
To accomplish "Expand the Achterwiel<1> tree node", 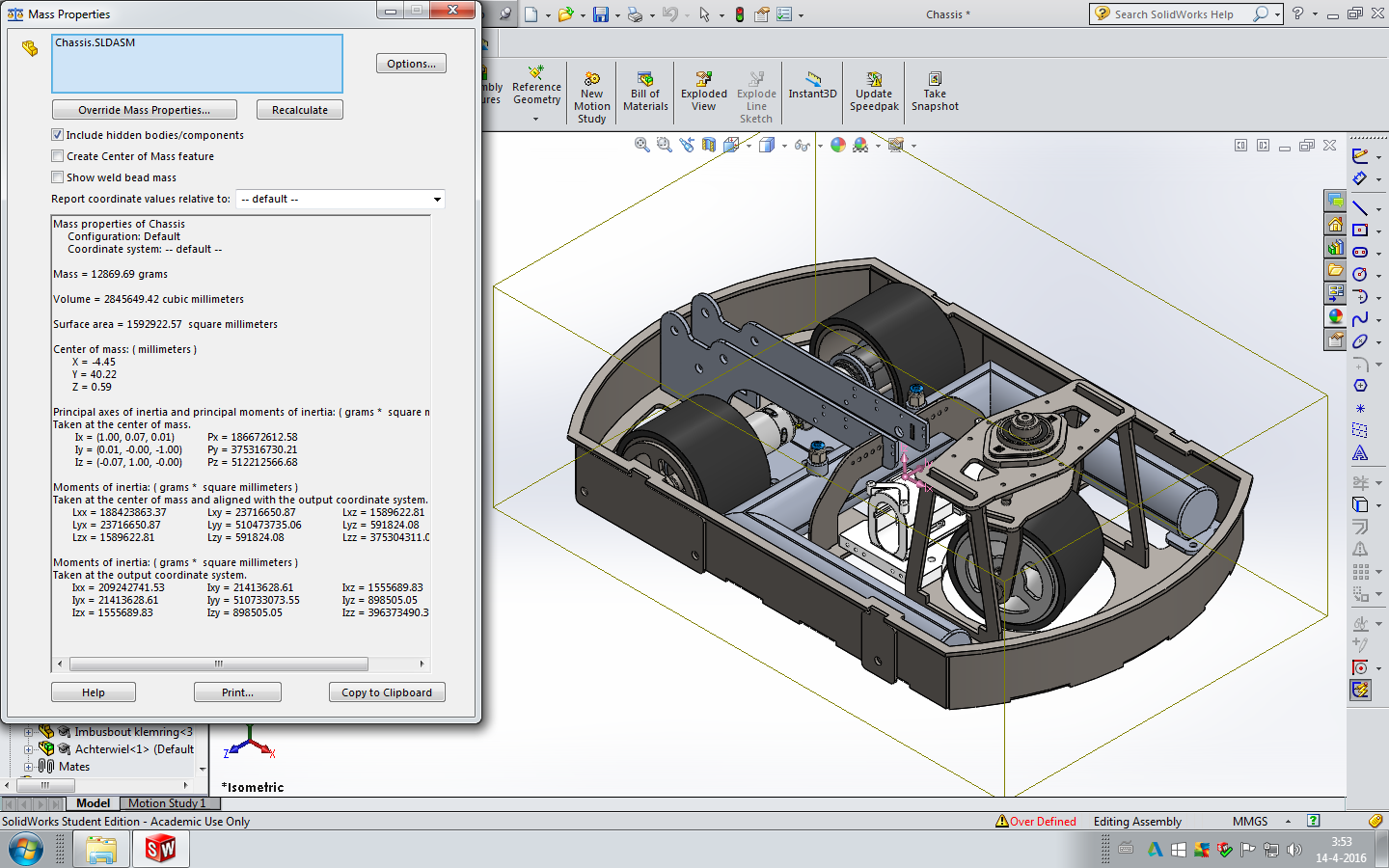I will click(x=29, y=749).
